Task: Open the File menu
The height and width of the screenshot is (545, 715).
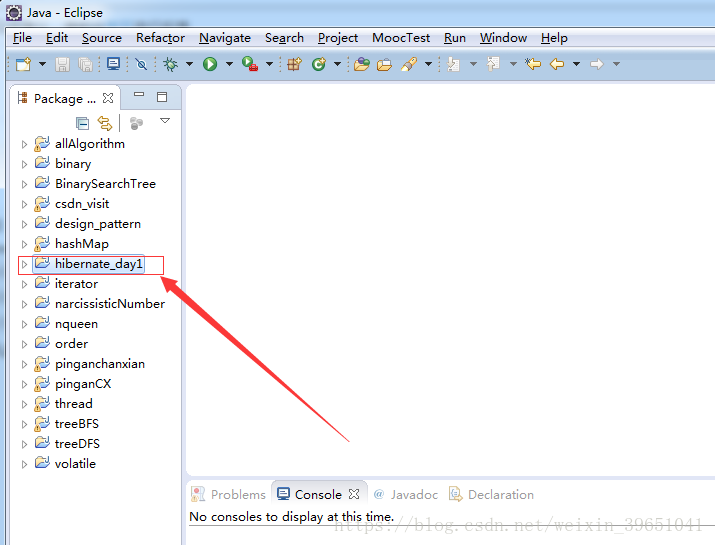Action: (22, 38)
